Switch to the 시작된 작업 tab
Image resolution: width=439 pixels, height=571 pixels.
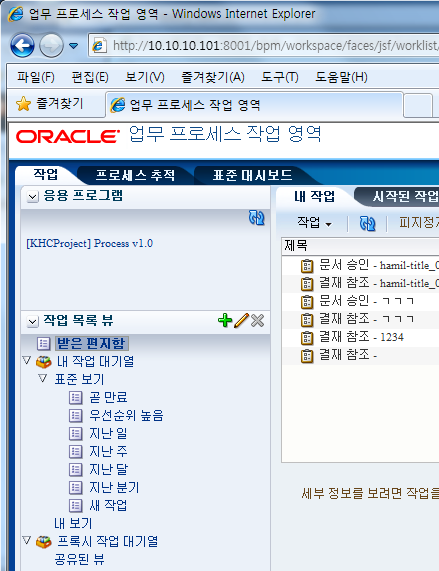[405, 197]
